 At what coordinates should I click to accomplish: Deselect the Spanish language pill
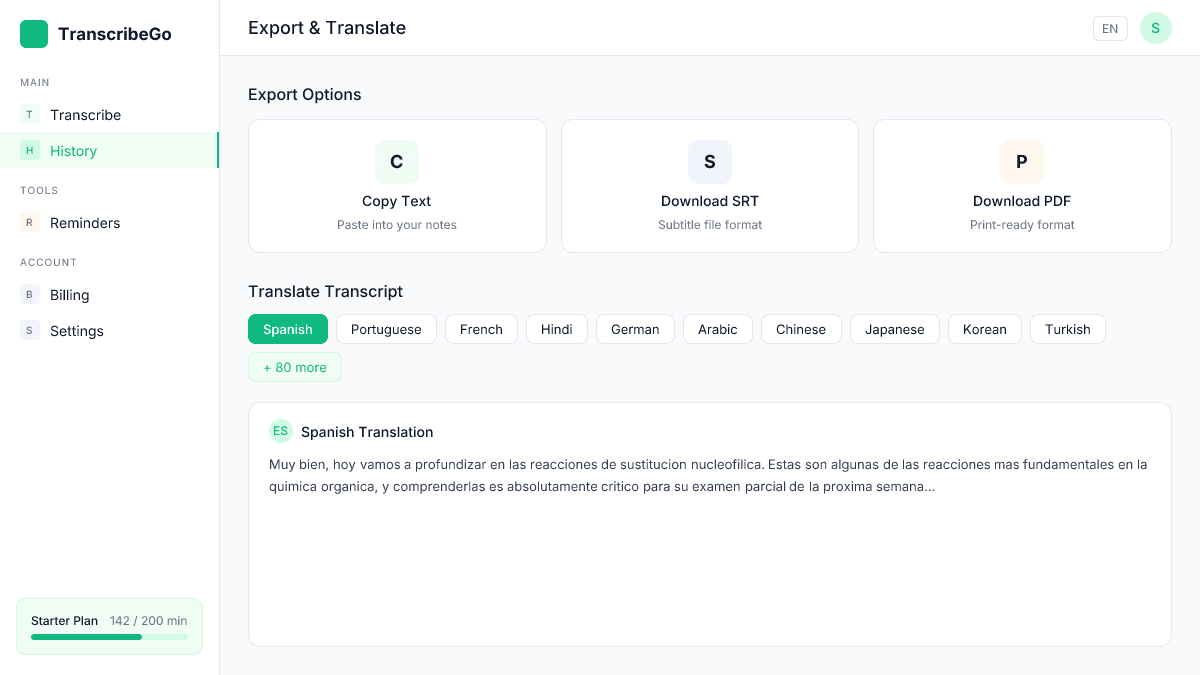[287, 329]
